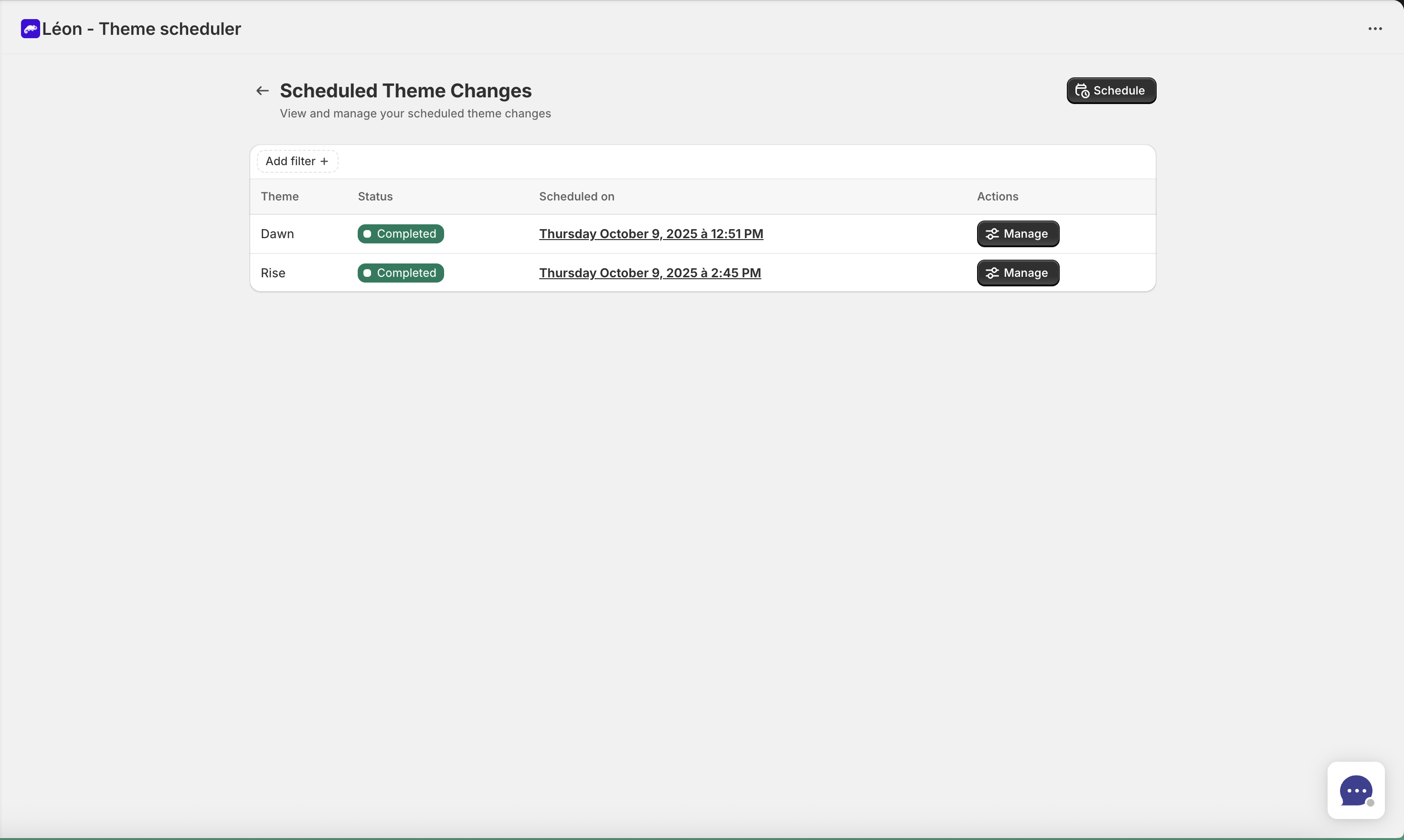Click the Schedule button

pos(1111,91)
